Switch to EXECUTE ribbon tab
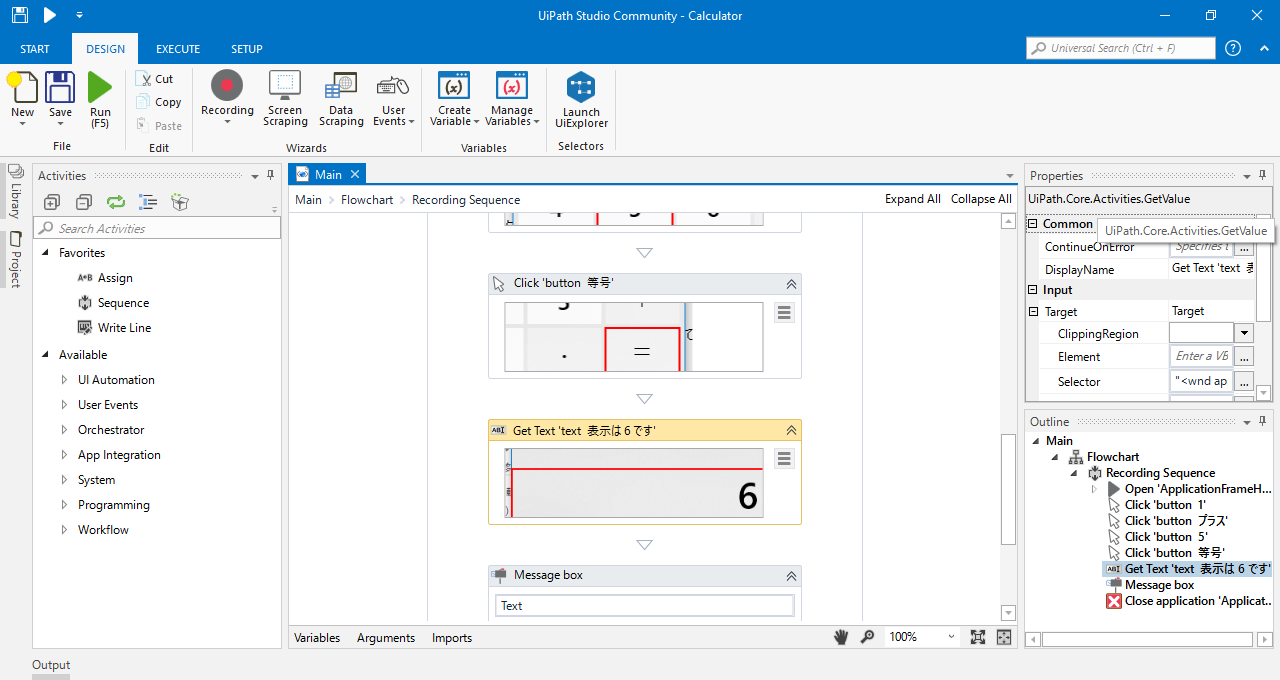This screenshot has height=680, width=1280. tap(178, 49)
